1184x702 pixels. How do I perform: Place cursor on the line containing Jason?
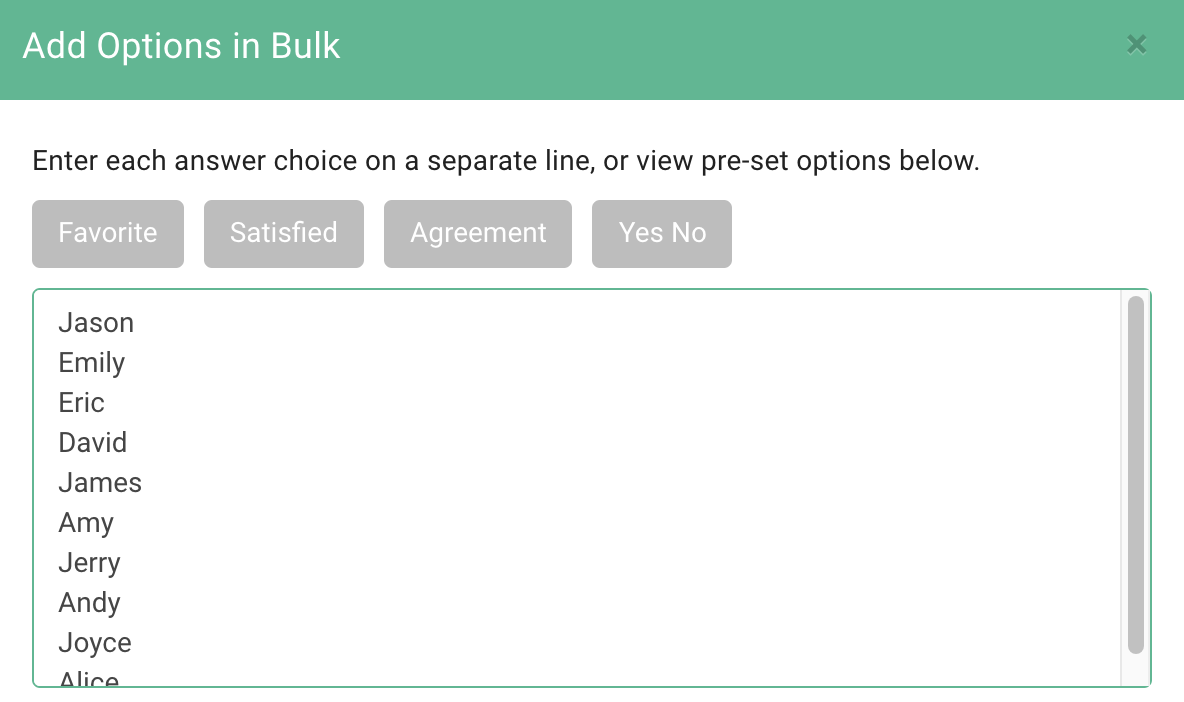(x=96, y=322)
